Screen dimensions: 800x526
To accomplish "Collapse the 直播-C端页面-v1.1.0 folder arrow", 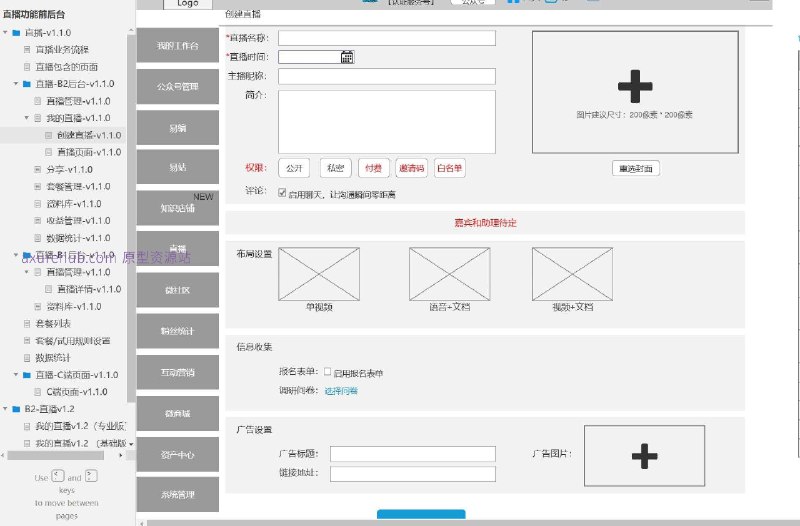I will 16,375.
